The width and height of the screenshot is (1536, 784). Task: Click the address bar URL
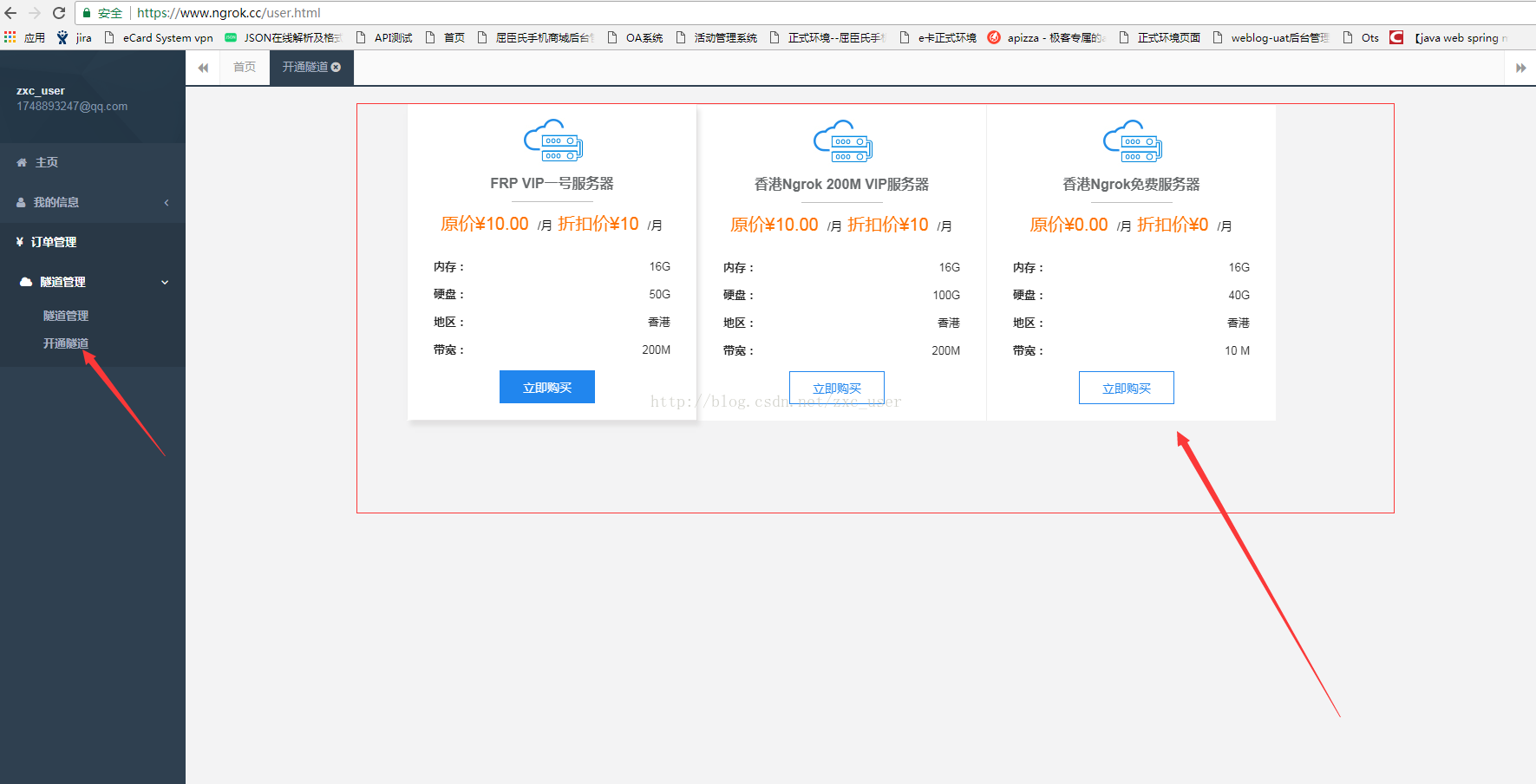(x=229, y=13)
